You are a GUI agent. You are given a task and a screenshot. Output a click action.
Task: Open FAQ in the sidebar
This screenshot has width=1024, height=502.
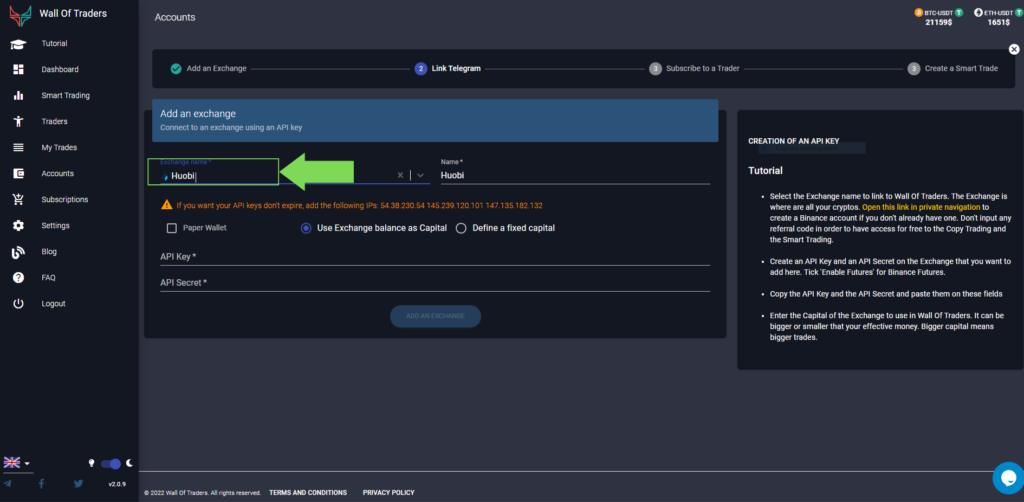(48, 277)
